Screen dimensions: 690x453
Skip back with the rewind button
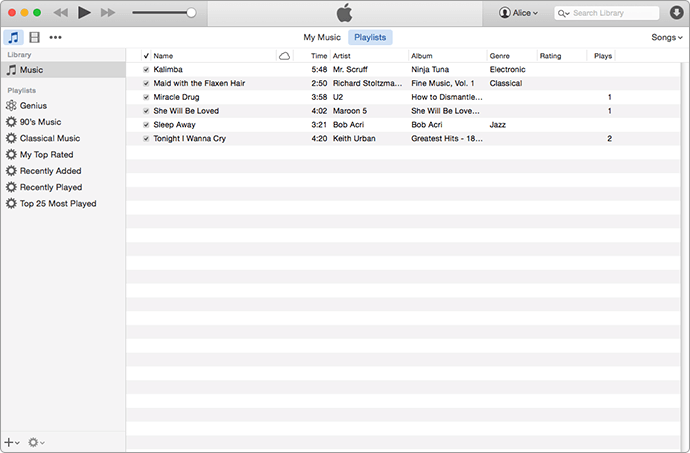coord(60,13)
